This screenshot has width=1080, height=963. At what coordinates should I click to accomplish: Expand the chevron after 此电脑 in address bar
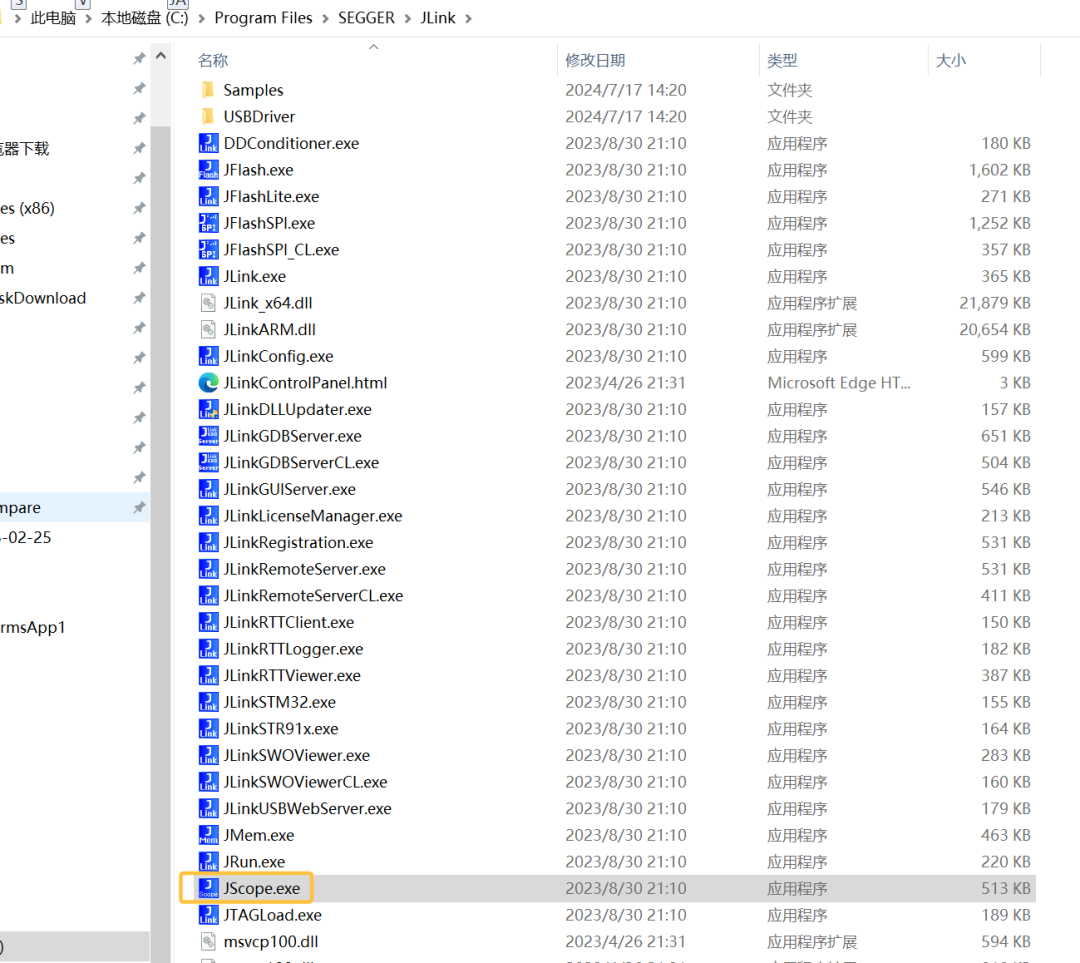pos(88,19)
